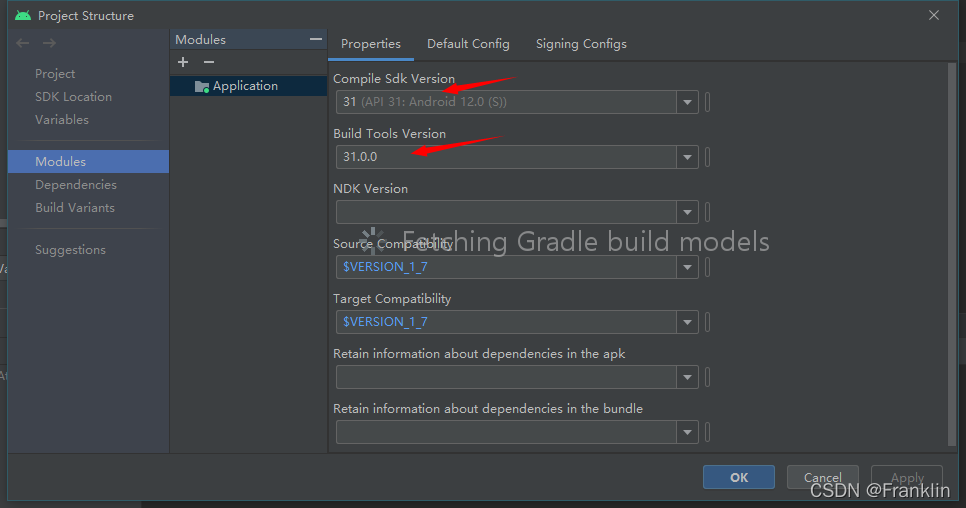The height and width of the screenshot is (508, 966).
Task: Open Variables in the sidebar
Action: pyautogui.click(x=62, y=120)
